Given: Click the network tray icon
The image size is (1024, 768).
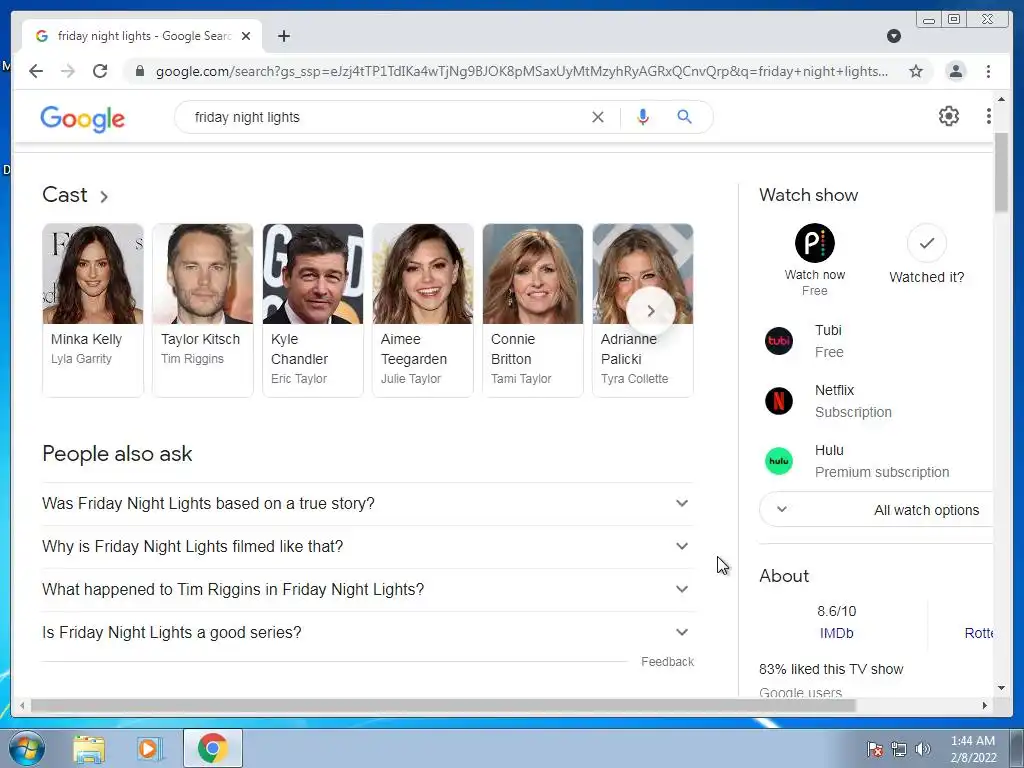Looking at the screenshot, I should (x=899, y=749).
